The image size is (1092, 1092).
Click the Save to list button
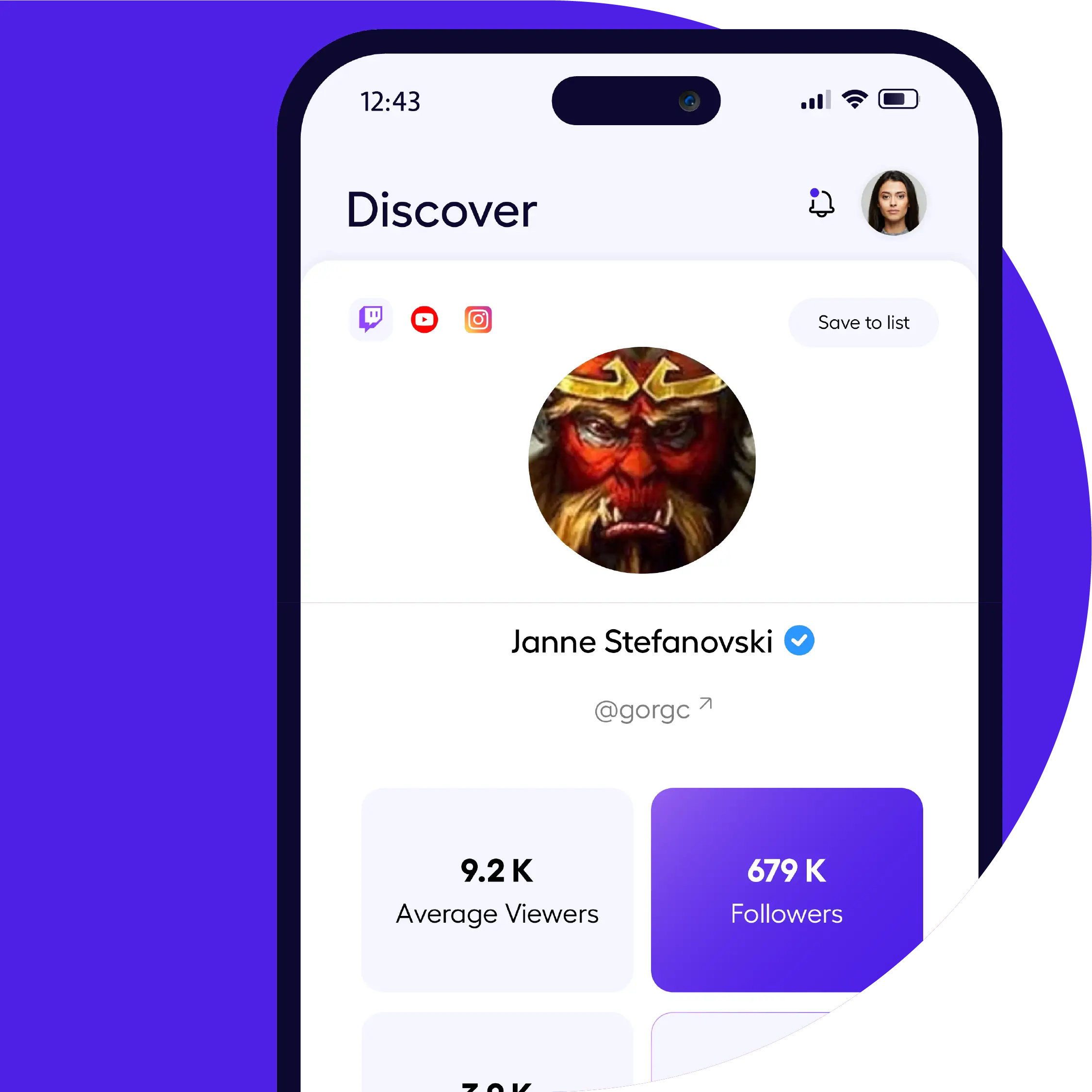click(x=862, y=322)
